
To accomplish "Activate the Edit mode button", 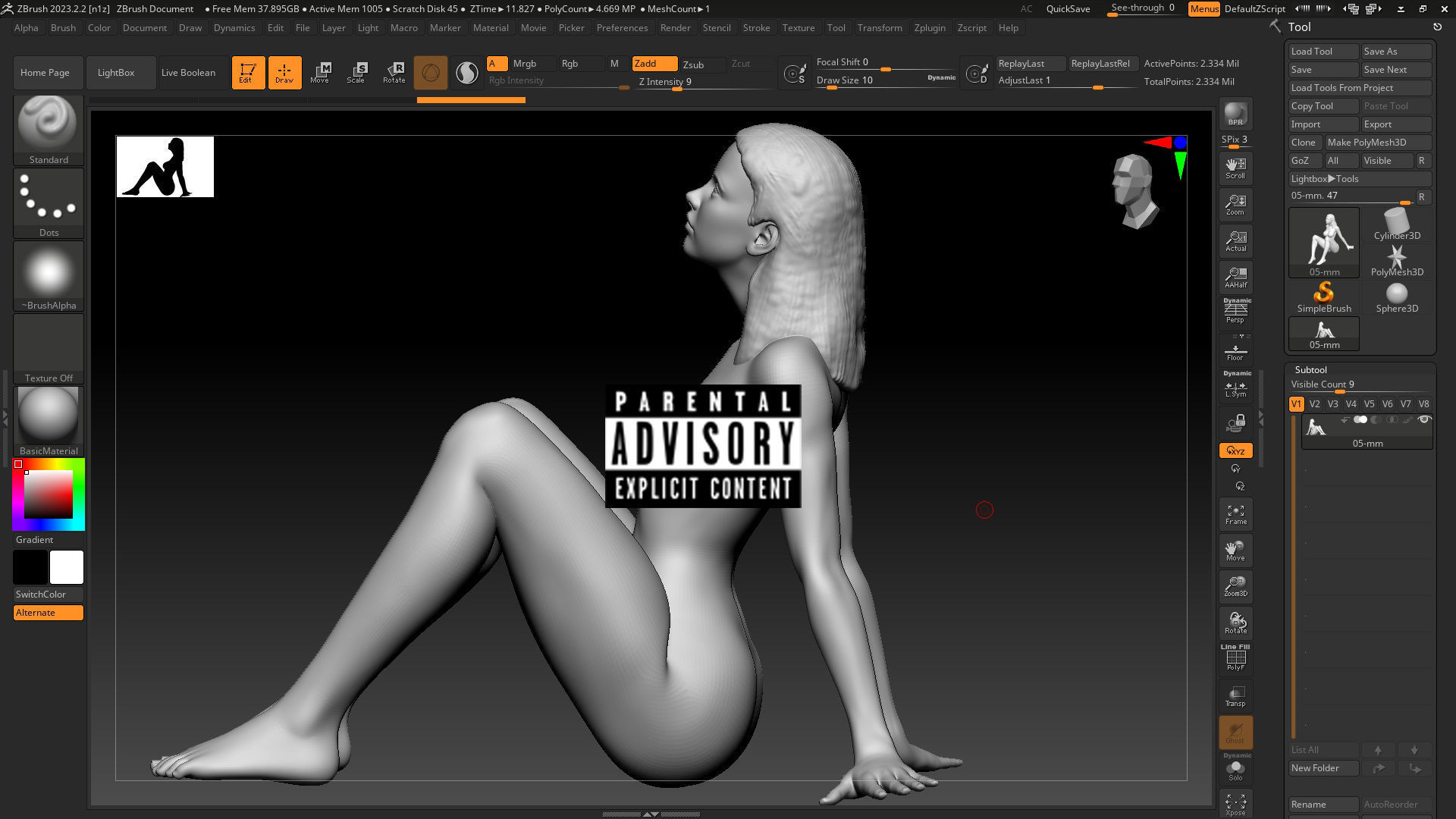I will (248, 73).
